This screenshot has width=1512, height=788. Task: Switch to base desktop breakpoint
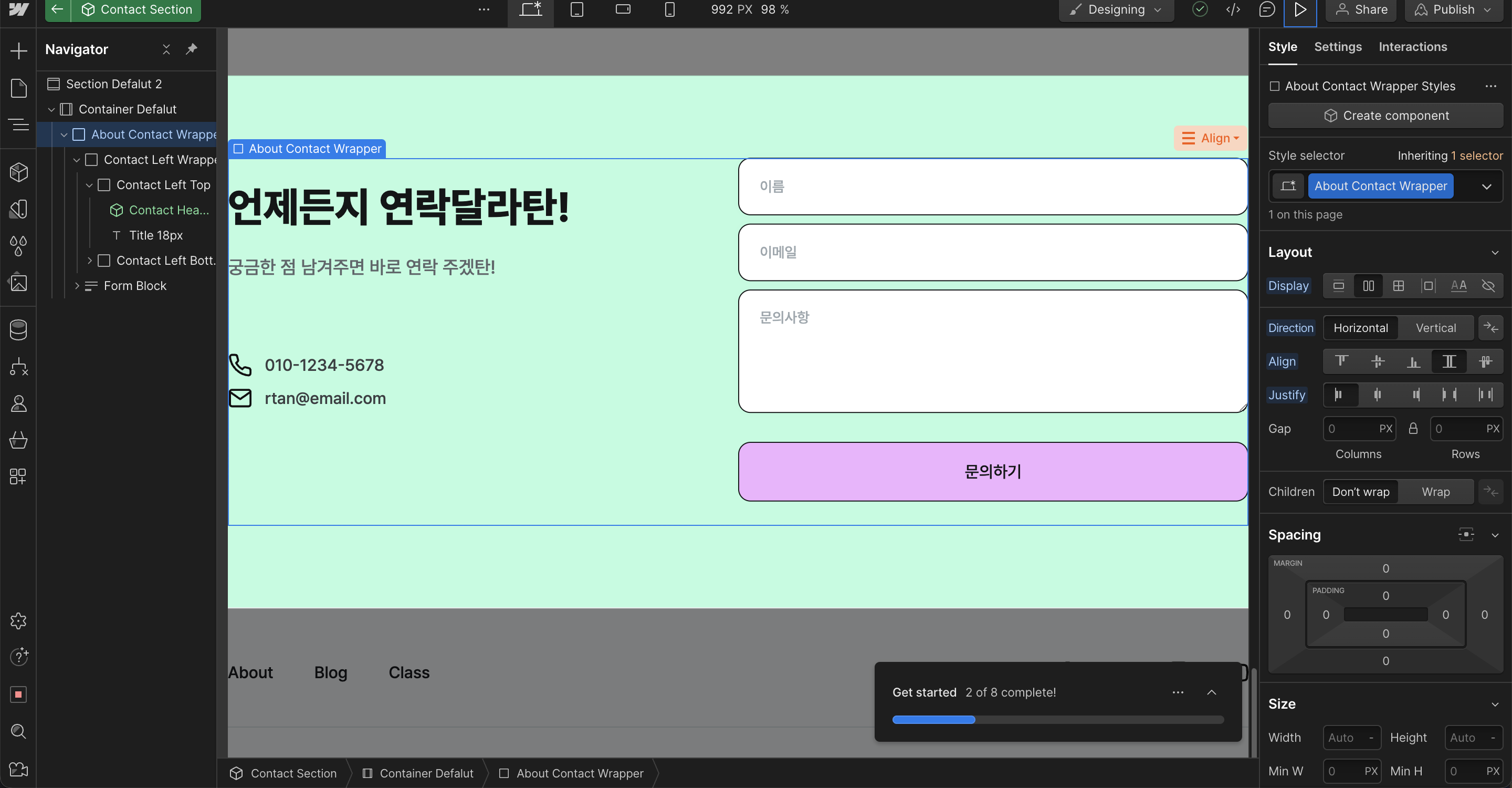[x=531, y=9]
